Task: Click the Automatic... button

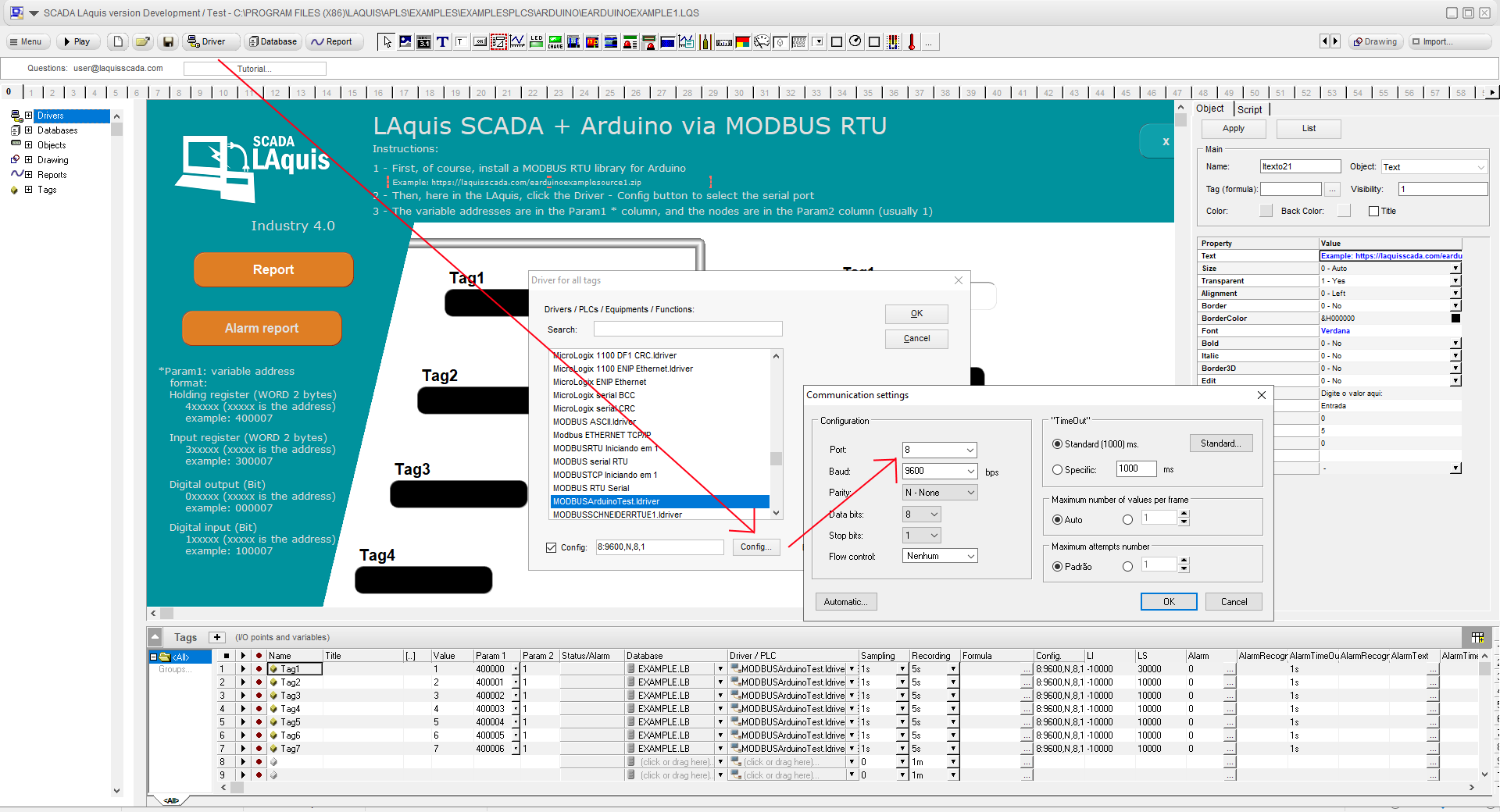Action: coord(846,602)
